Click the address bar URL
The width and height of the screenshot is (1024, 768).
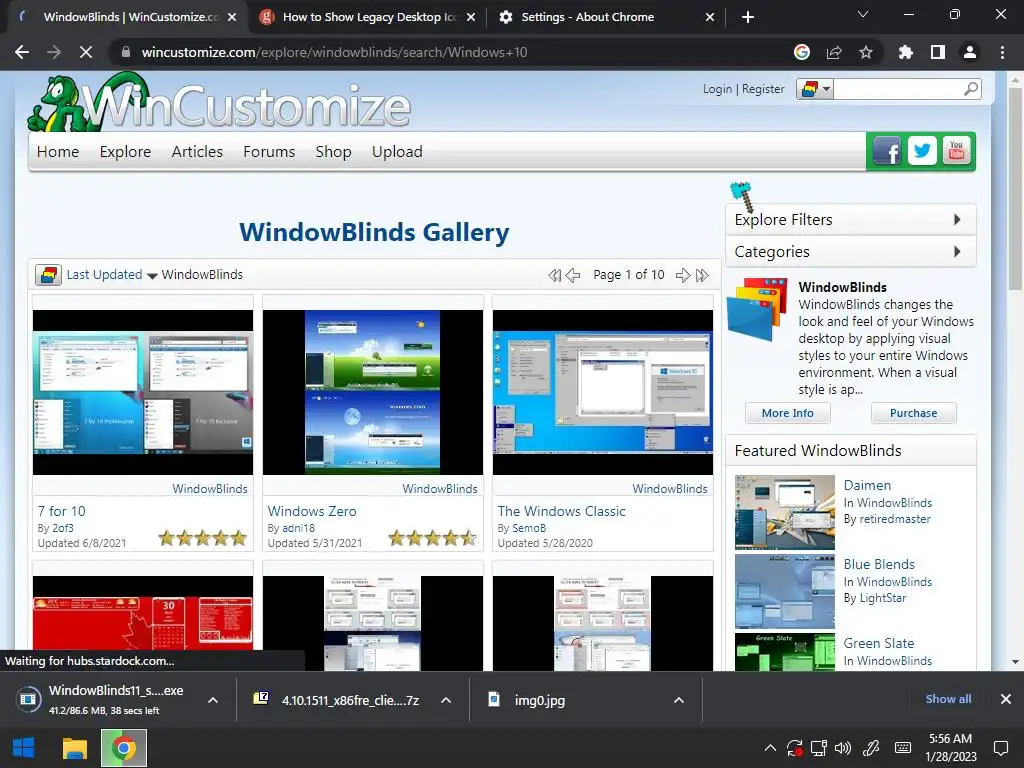pos(334,52)
